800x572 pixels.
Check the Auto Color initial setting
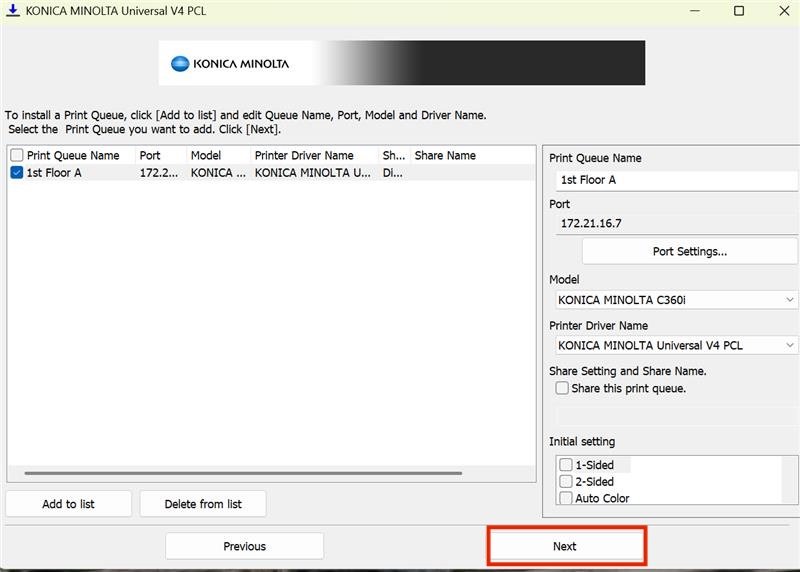[x=566, y=498]
